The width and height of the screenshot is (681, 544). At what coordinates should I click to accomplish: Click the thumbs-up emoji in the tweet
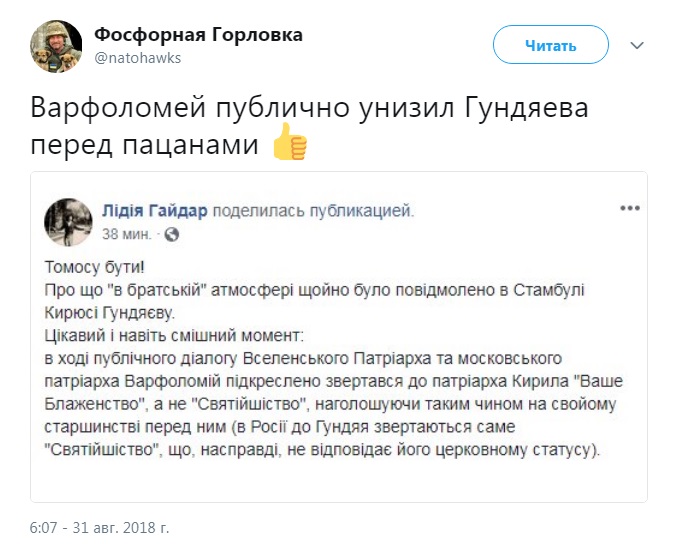tap(290, 145)
